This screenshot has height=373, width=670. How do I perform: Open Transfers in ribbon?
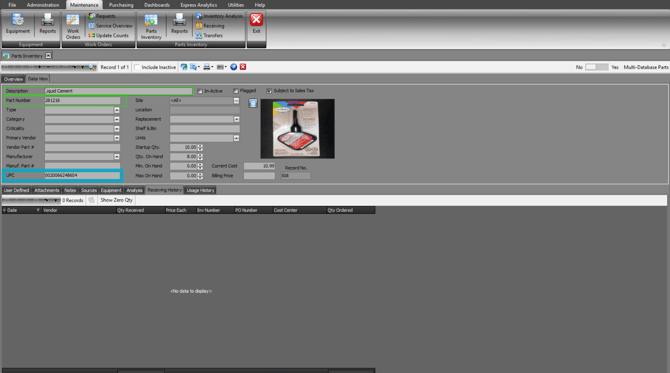(x=209, y=35)
